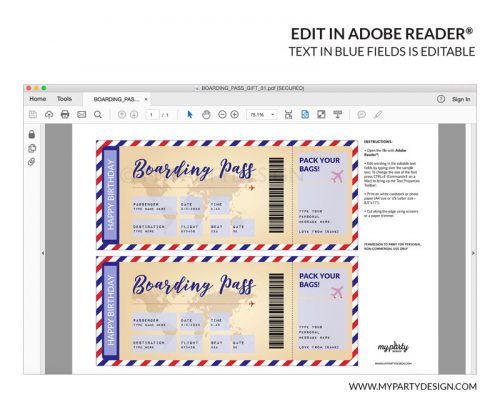Click Seat field on top ticket
The image size is (500, 398).
(x=219, y=228)
